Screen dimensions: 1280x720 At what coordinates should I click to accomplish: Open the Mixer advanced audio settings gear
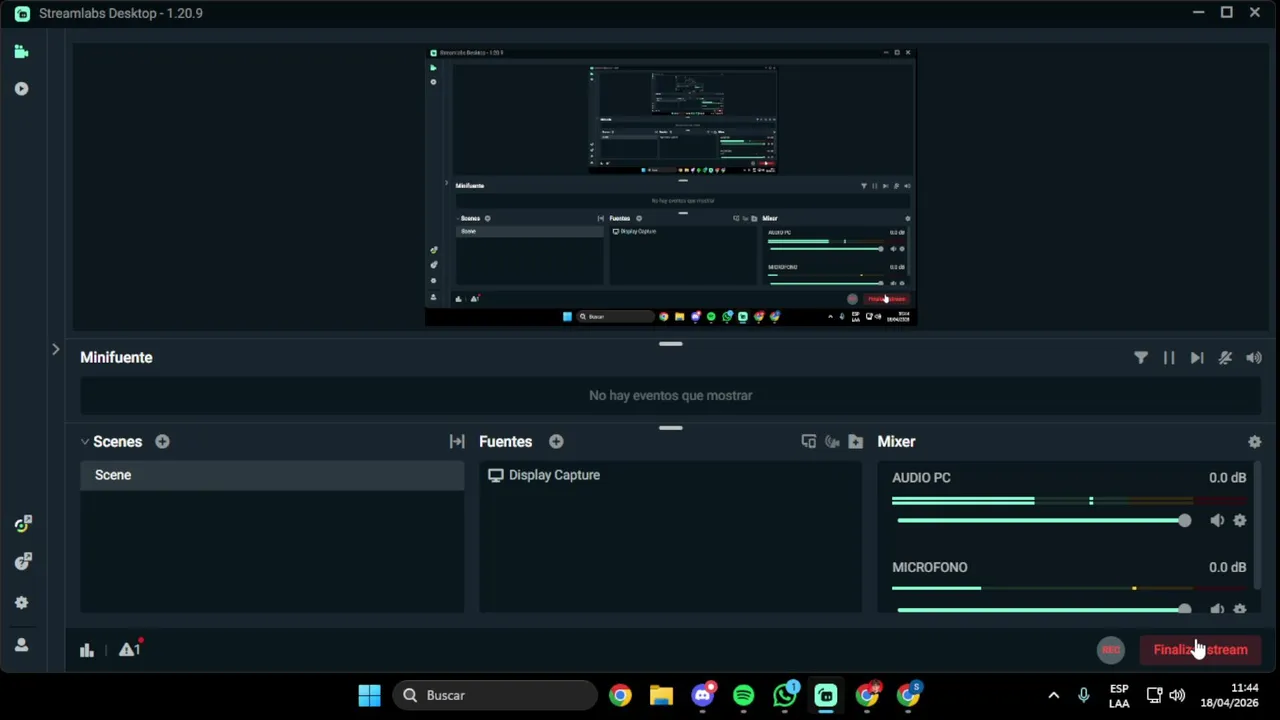[x=1255, y=442]
